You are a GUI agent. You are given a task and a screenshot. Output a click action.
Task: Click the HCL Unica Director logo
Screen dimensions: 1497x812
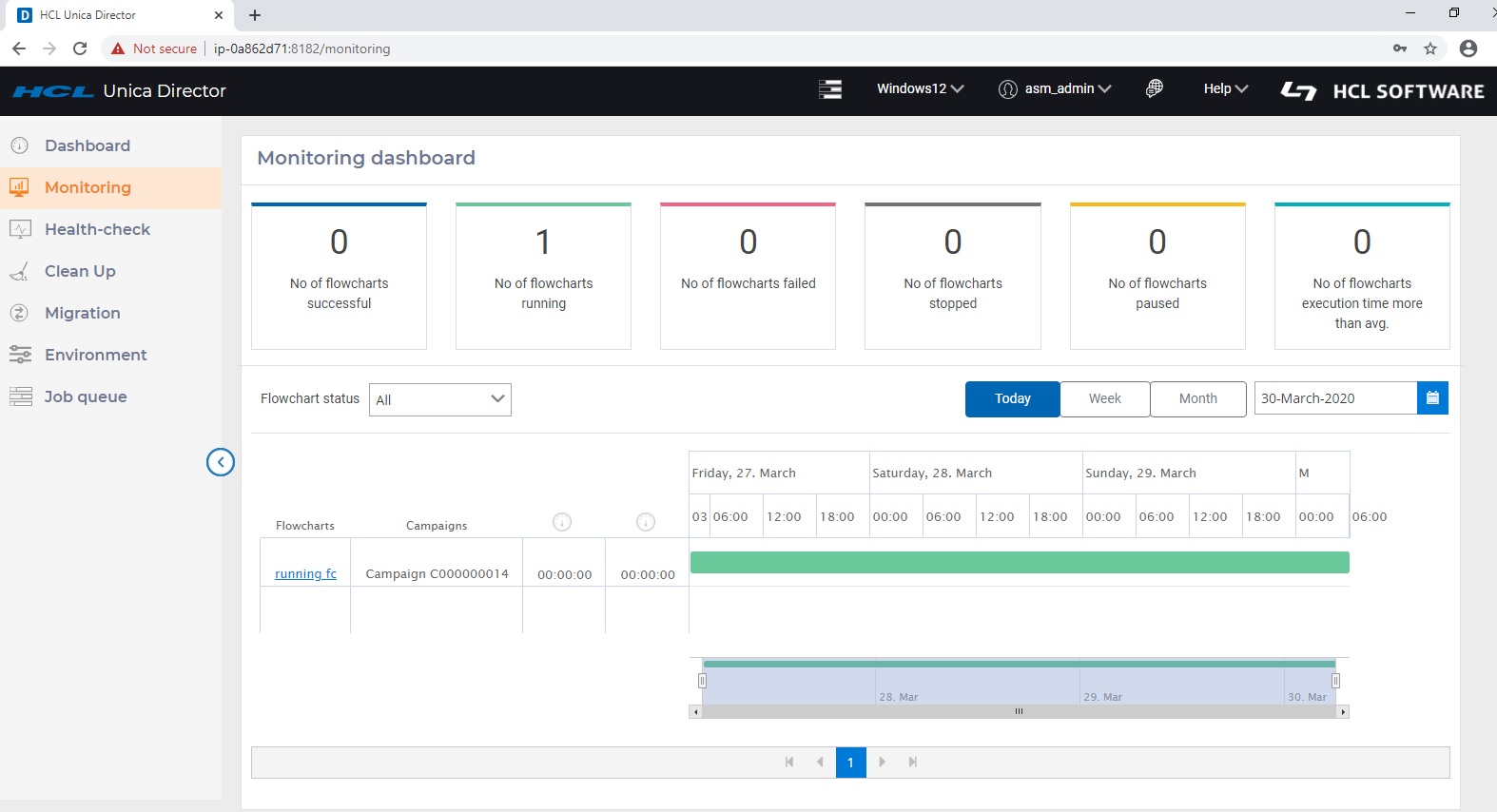click(x=119, y=91)
